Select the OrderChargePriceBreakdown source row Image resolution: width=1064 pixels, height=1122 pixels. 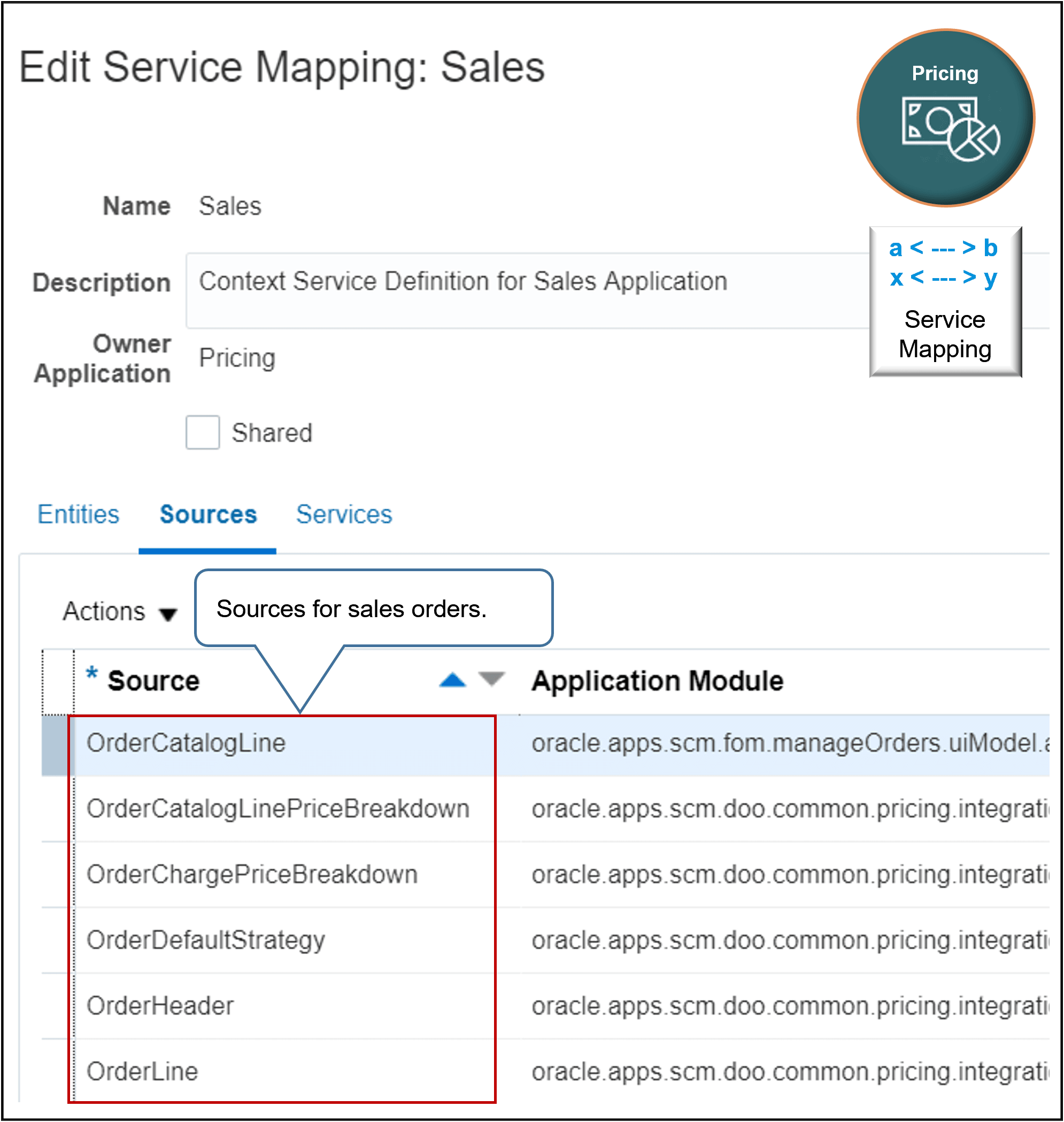252,874
